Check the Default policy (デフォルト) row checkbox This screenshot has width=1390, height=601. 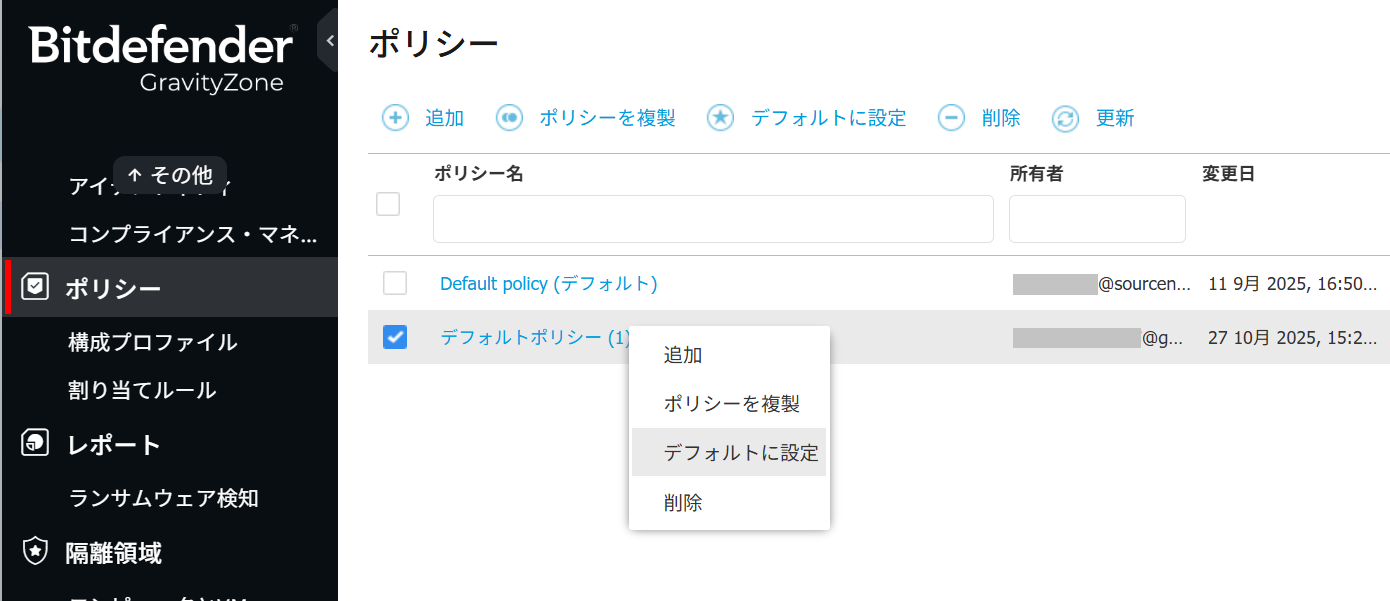(395, 284)
